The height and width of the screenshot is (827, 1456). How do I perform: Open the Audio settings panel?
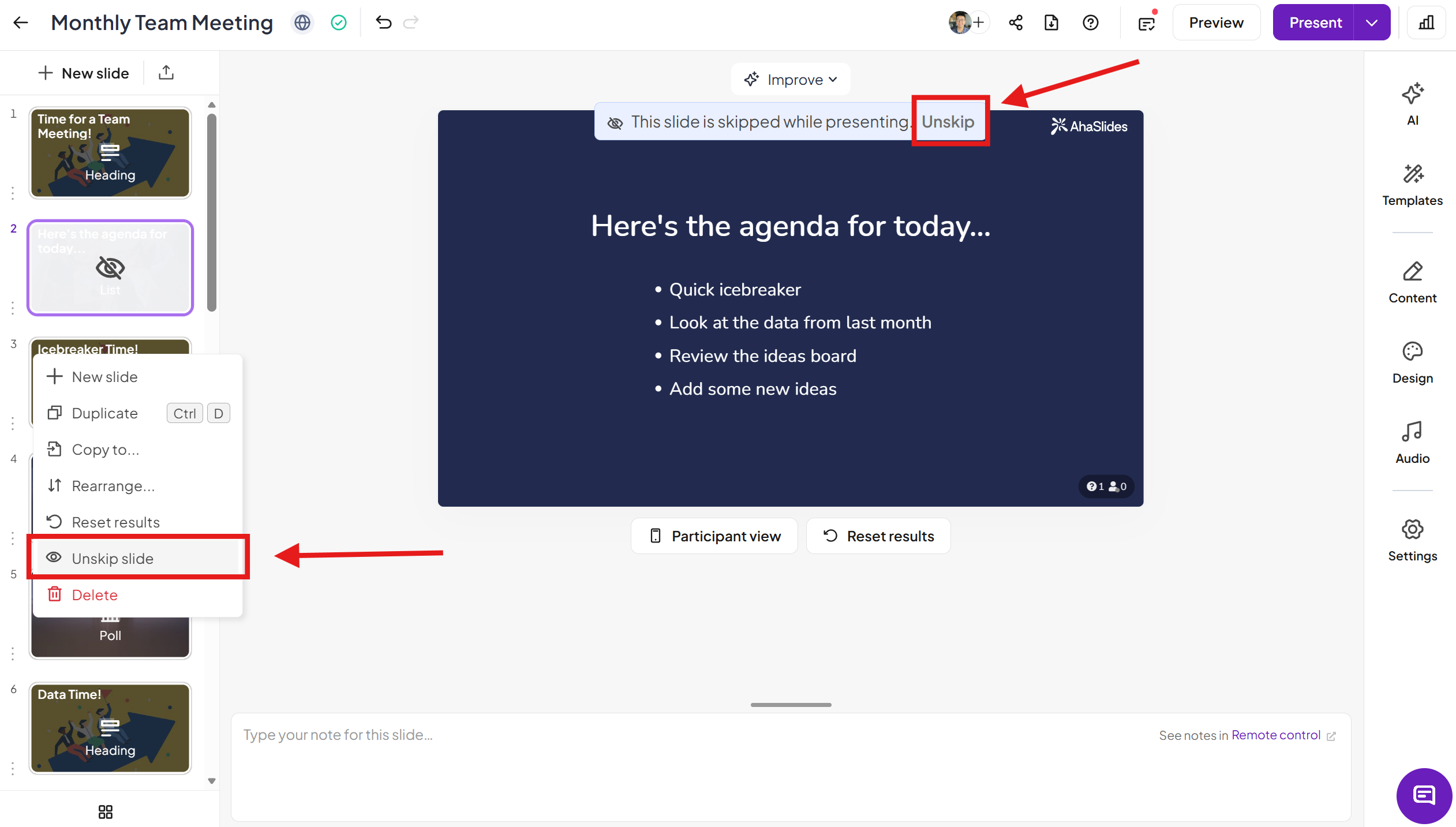tap(1412, 442)
